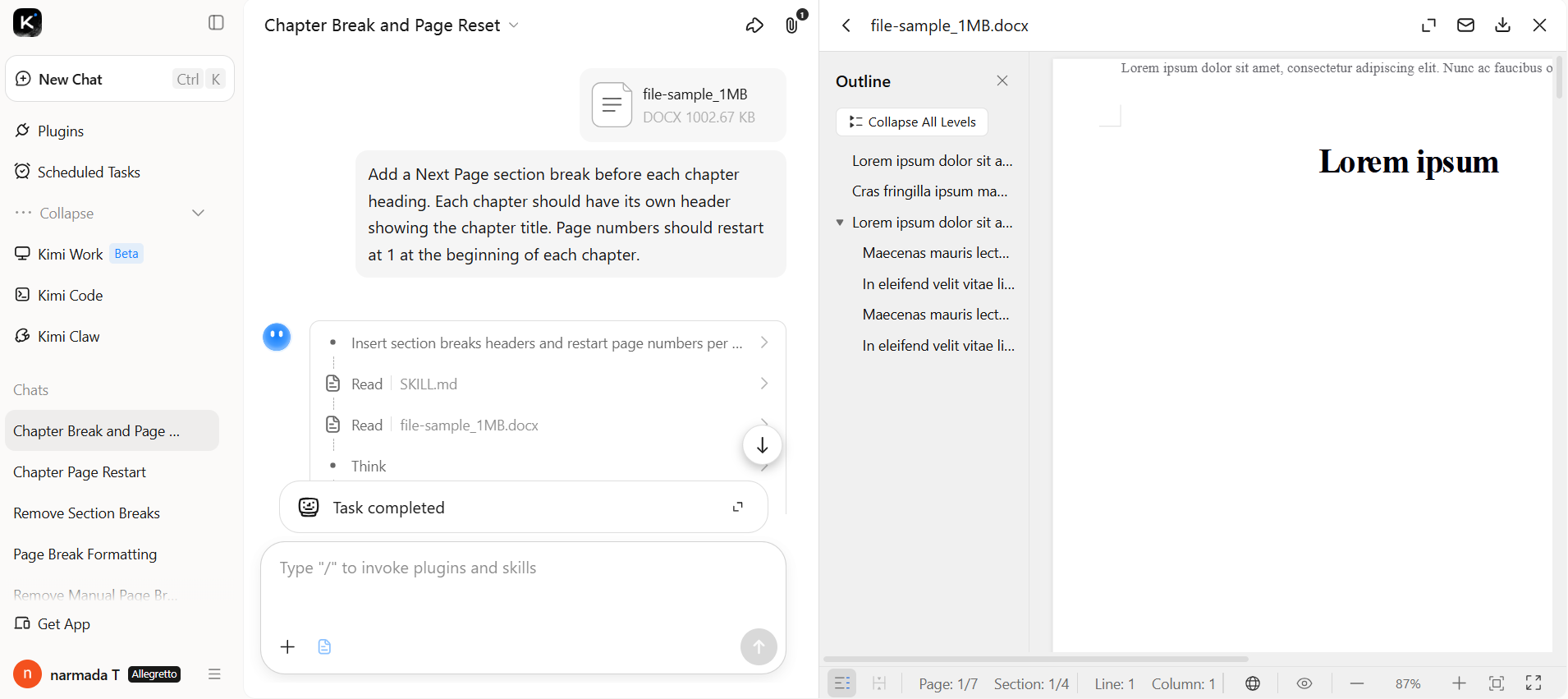Select first Lorem ipsum dolor outline entry
The height and width of the screenshot is (699, 1568).
pos(932,161)
